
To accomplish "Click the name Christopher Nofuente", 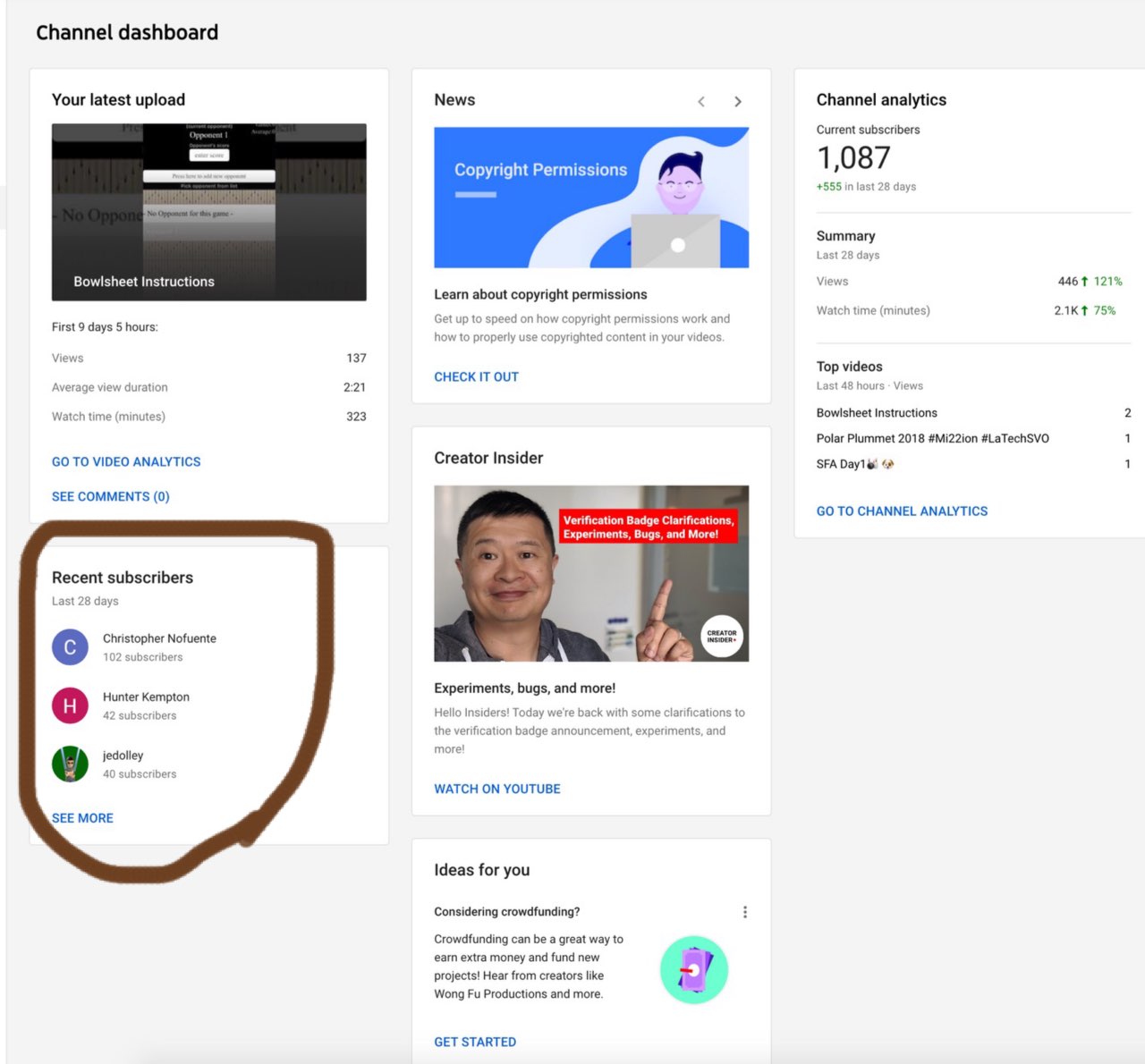I will pyautogui.click(x=159, y=638).
